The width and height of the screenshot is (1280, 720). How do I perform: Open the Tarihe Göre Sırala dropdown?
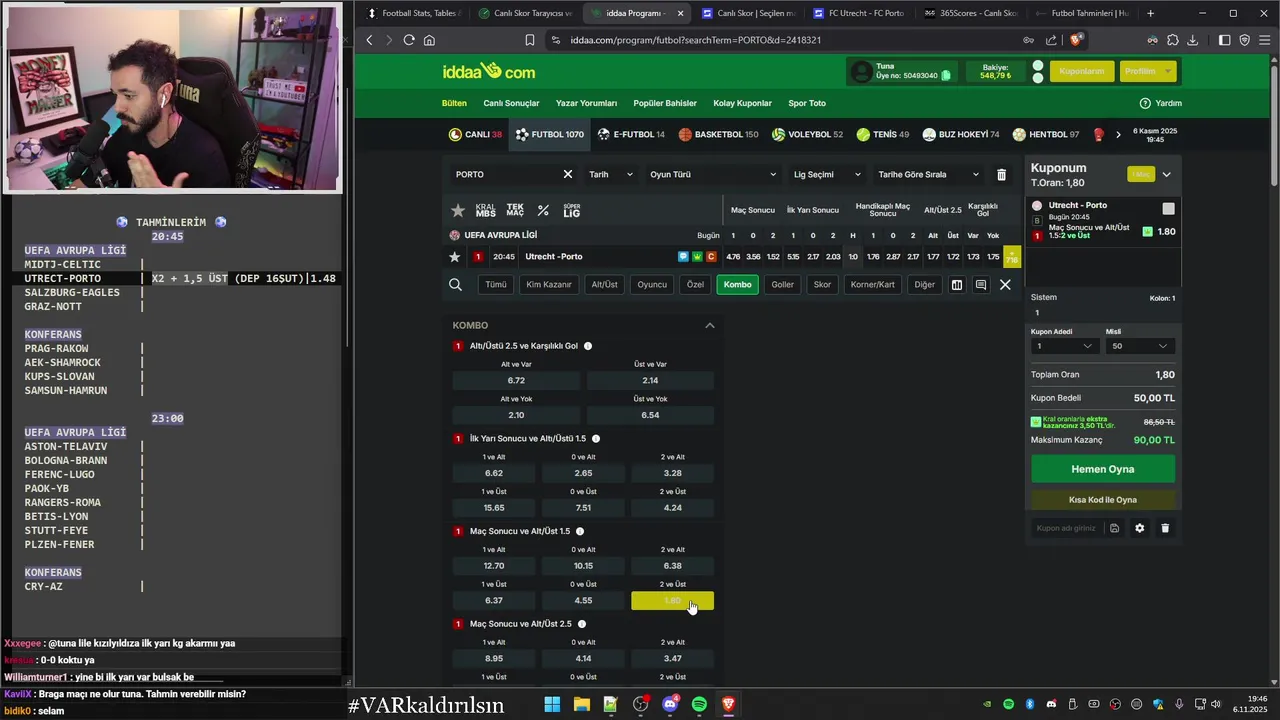click(x=929, y=174)
